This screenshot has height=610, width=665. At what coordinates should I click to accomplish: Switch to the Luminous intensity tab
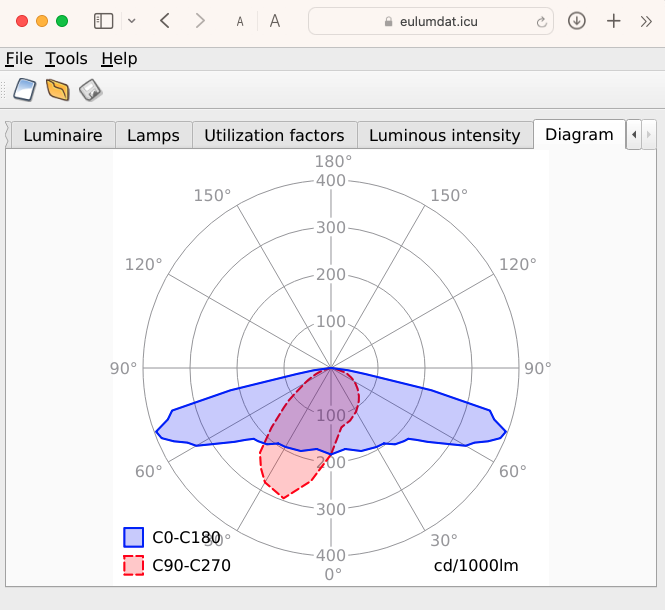point(445,135)
